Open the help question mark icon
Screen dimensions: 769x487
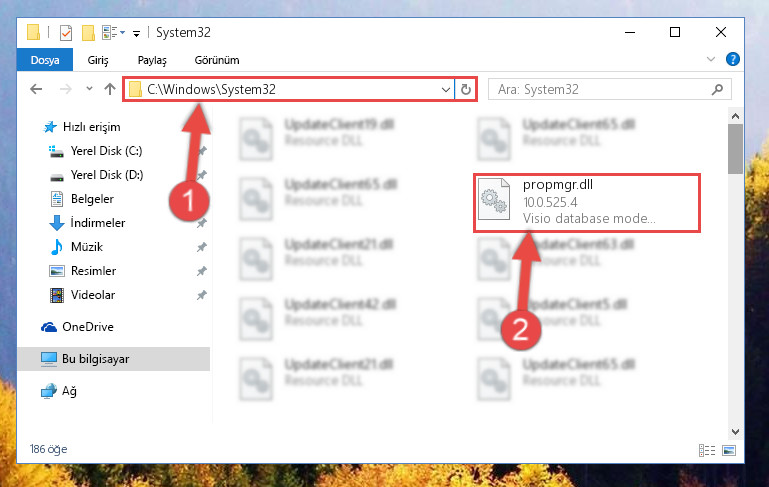point(732,60)
